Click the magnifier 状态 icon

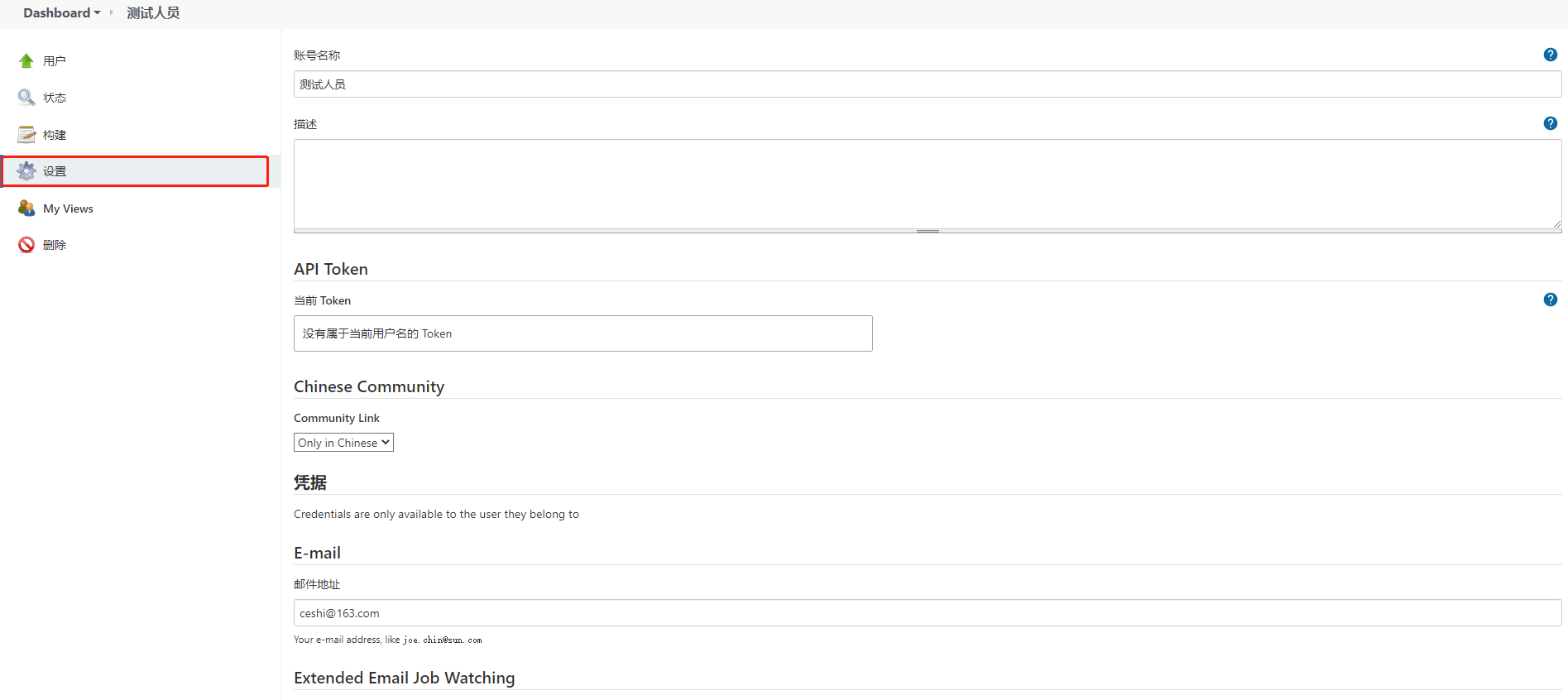[x=26, y=98]
